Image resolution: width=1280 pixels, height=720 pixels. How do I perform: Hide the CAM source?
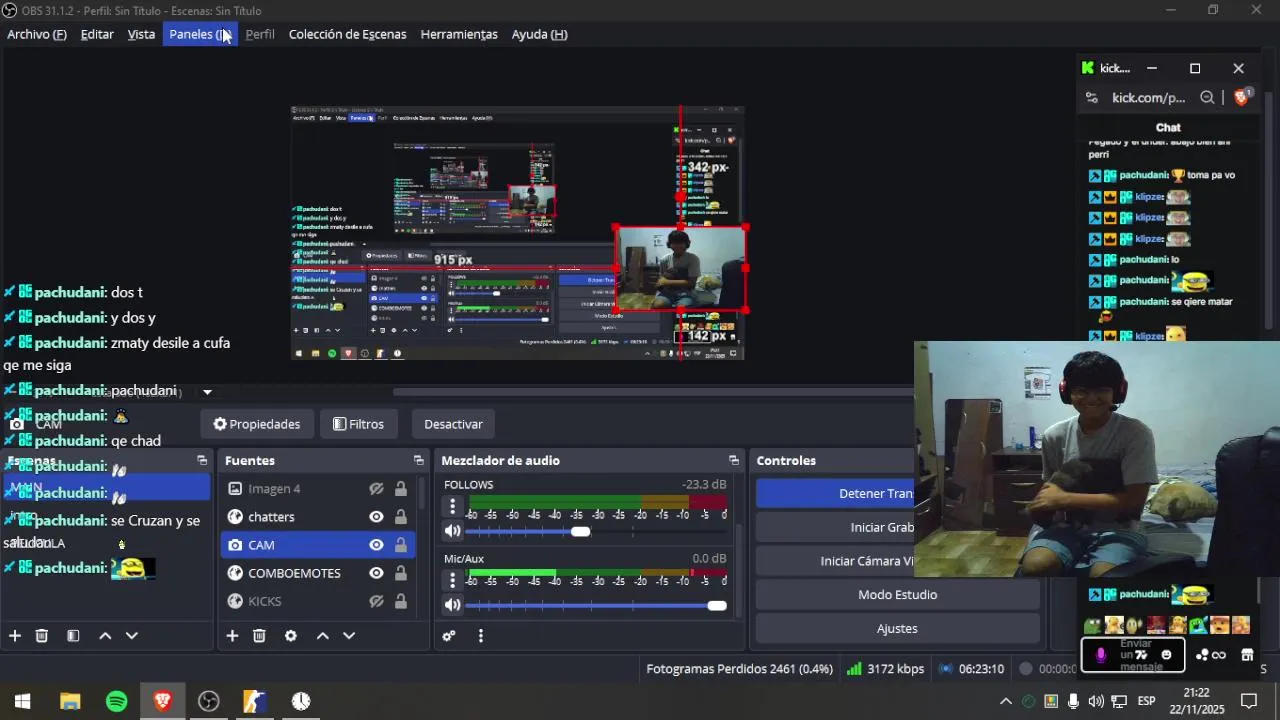click(376, 545)
